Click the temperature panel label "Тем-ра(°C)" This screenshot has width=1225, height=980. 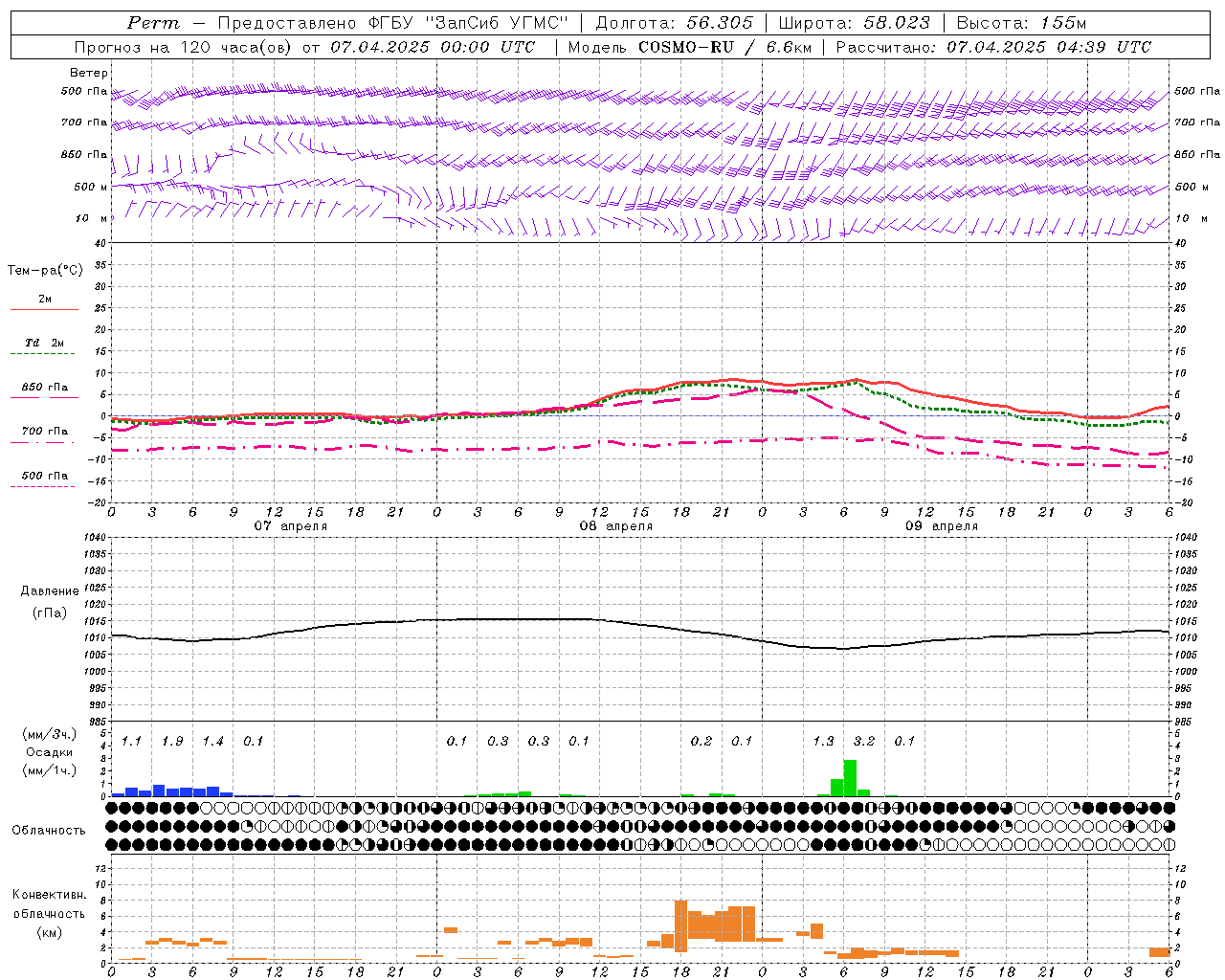click(45, 271)
